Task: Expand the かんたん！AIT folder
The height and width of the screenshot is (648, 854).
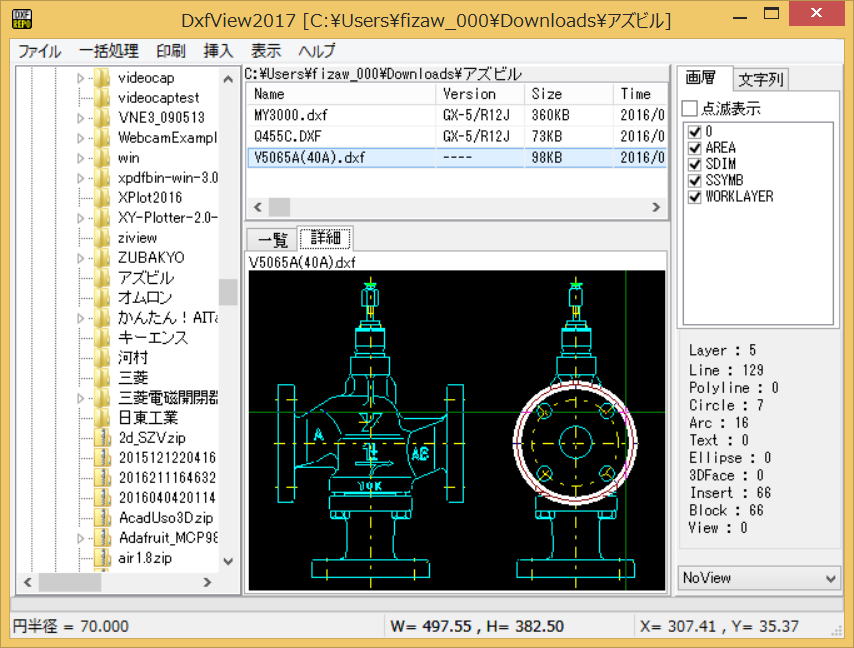Action: tap(81, 317)
